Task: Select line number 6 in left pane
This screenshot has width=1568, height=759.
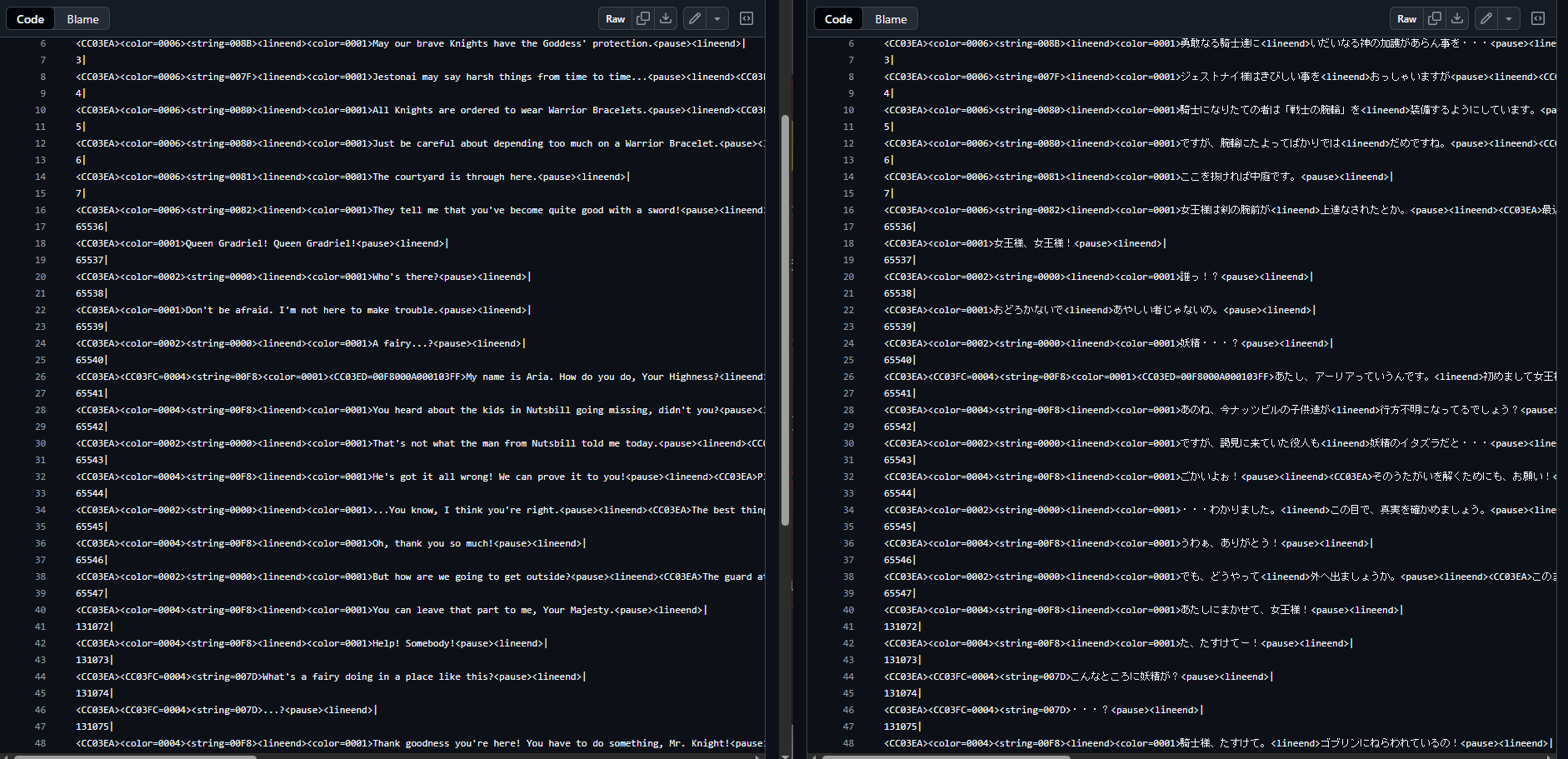Action: pos(43,43)
